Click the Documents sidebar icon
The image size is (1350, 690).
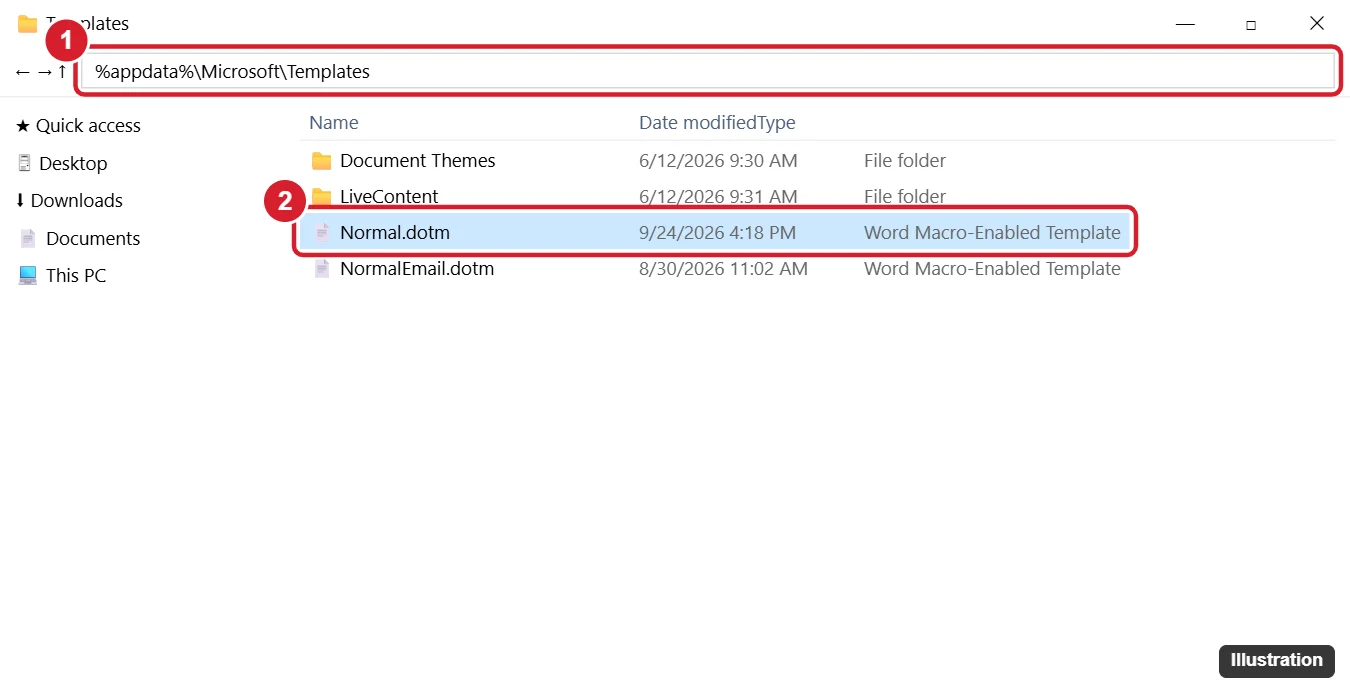(28, 238)
